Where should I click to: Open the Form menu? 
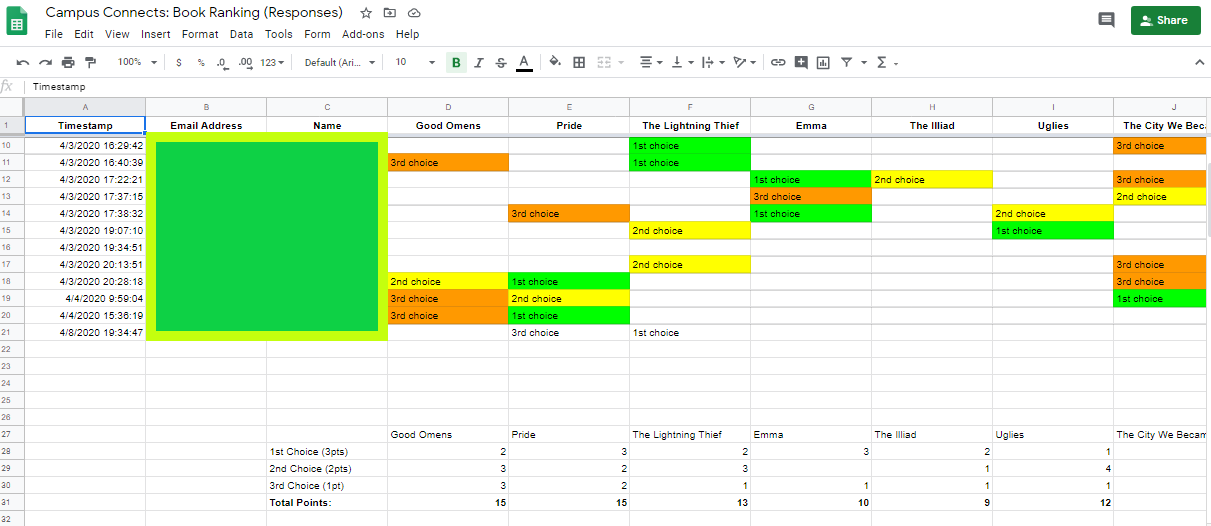[x=317, y=34]
